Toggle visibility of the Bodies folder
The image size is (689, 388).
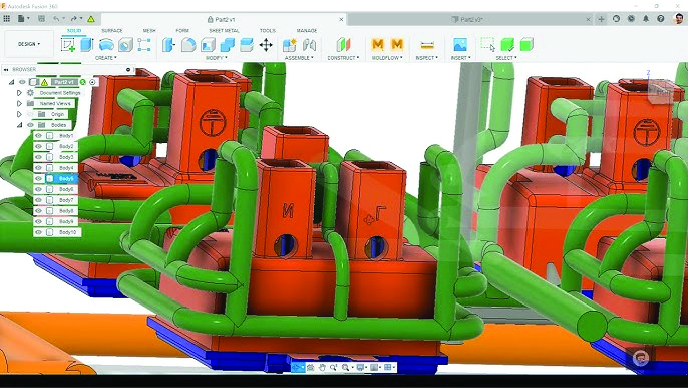(x=30, y=125)
